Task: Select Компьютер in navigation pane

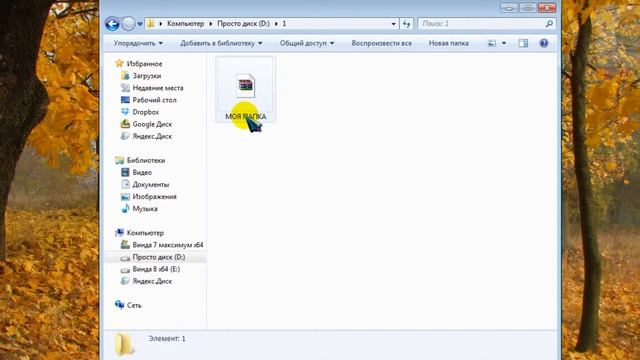Action: coord(145,233)
